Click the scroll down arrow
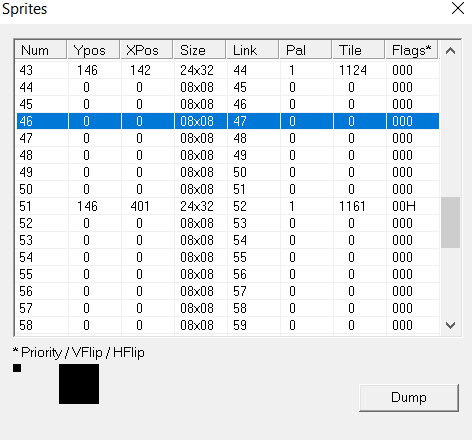Image resolution: width=472 pixels, height=440 pixels. coord(450,325)
